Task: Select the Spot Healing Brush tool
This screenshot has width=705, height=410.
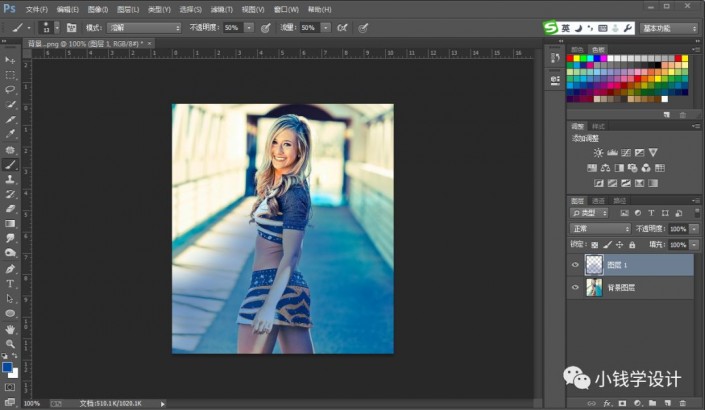Action: [x=10, y=150]
